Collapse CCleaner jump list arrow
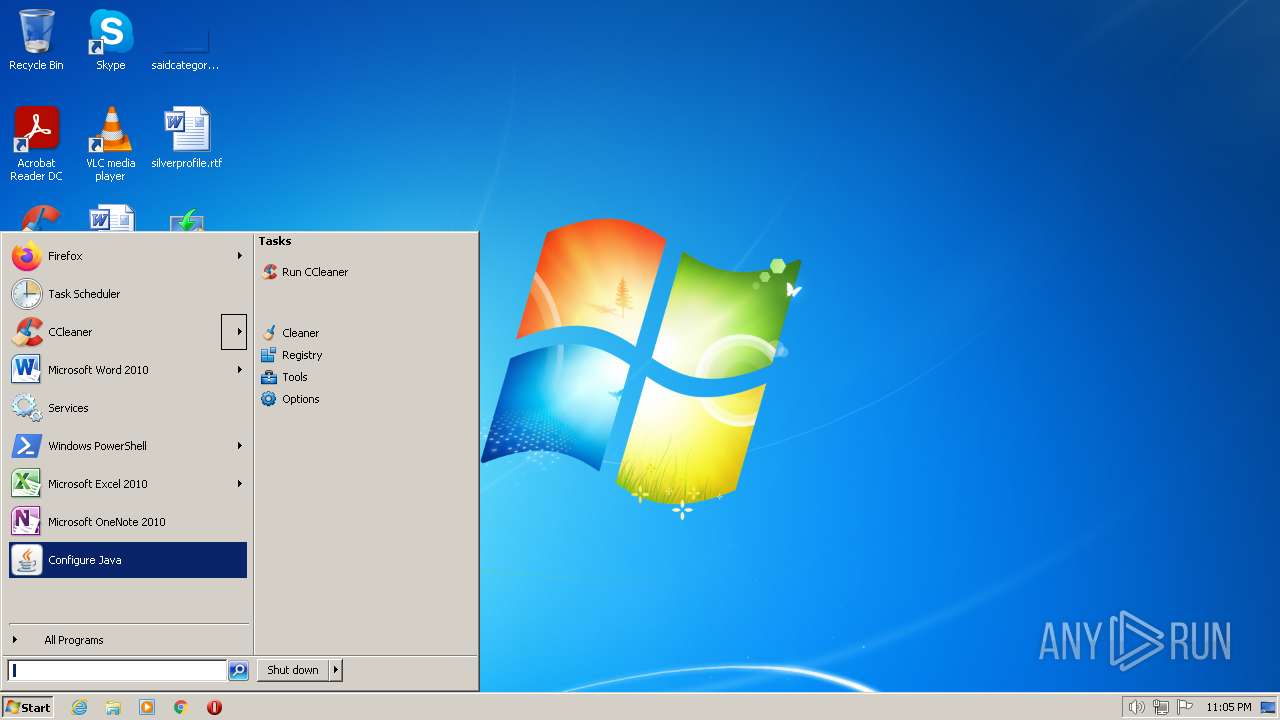This screenshot has height=720, width=1280. 234,332
